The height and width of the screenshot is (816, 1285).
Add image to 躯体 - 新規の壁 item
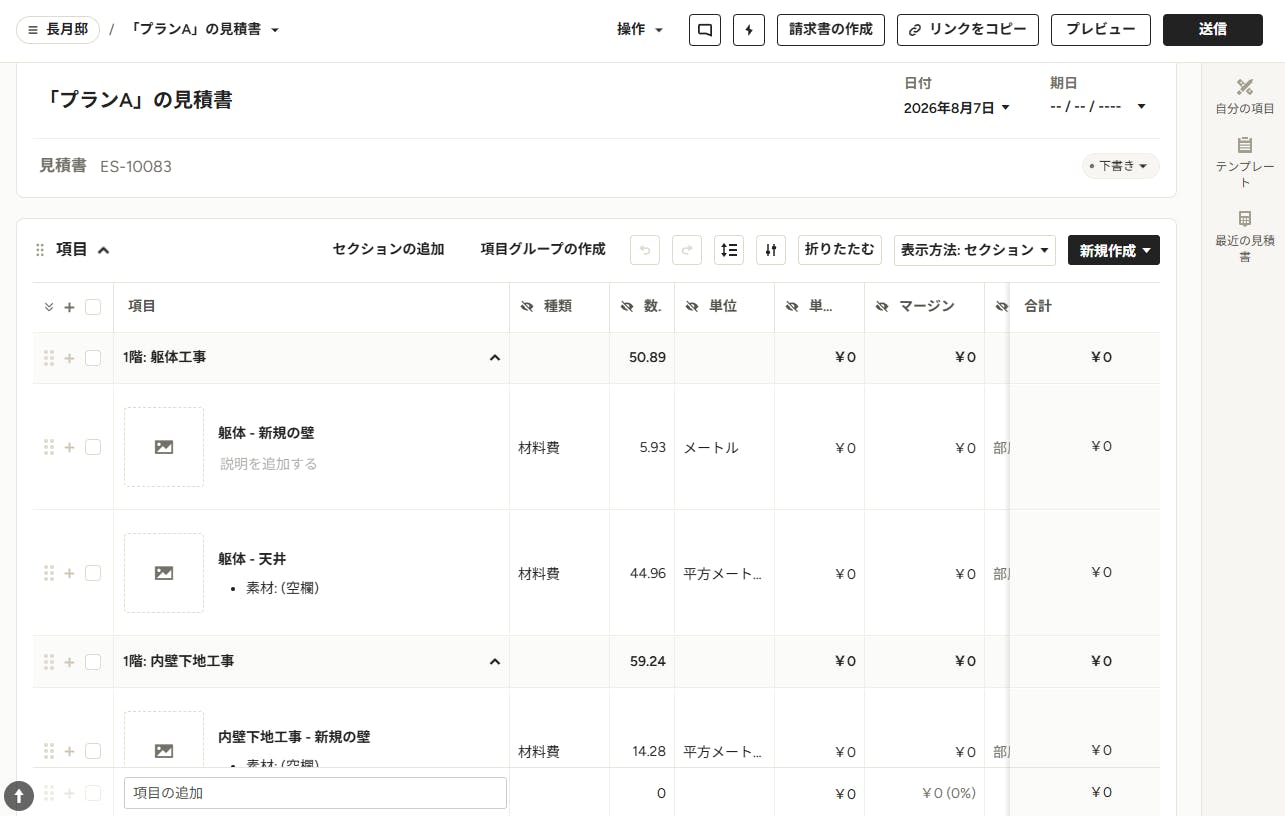click(x=164, y=447)
